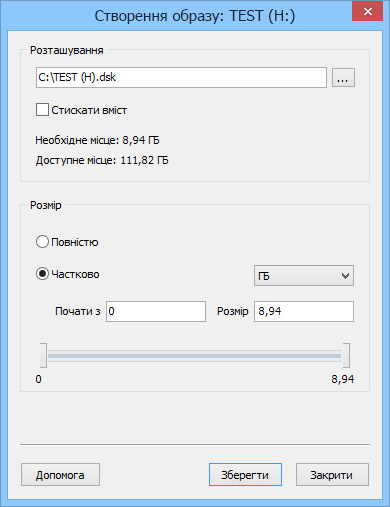Click the "Доступне місце: 111,82 ГБ" text

[102, 160]
